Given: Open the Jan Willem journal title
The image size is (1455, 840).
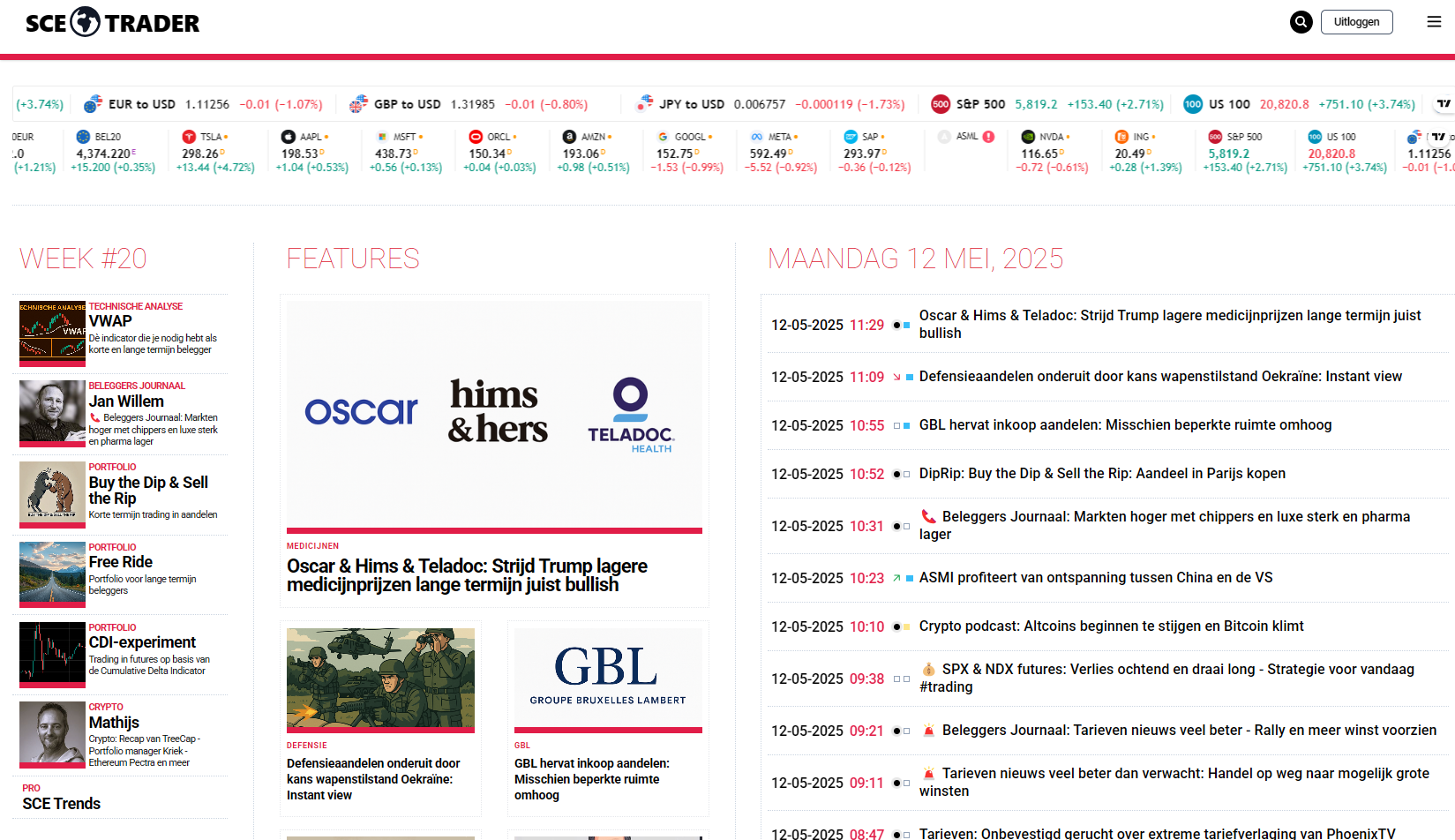Looking at the screenshot, I should pos(126,401).
